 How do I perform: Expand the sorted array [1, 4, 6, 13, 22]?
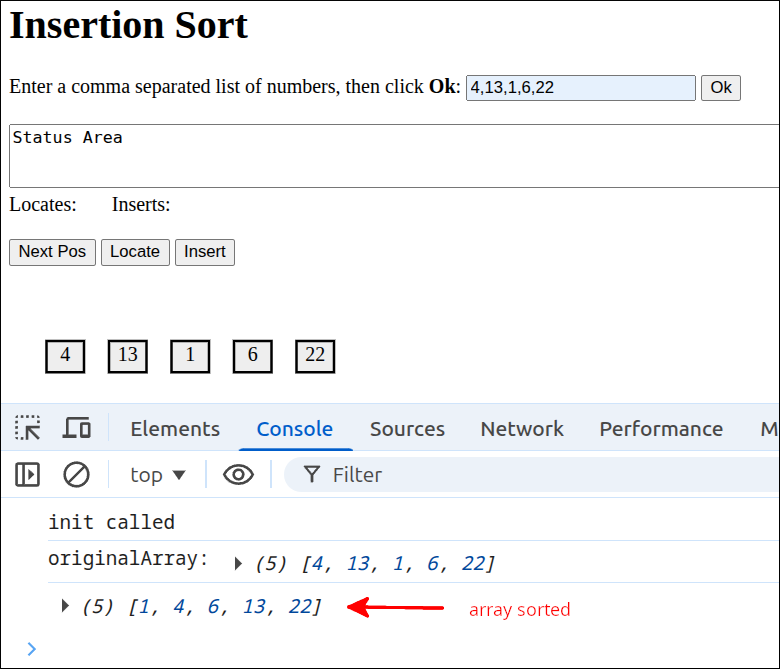(66, 606)
